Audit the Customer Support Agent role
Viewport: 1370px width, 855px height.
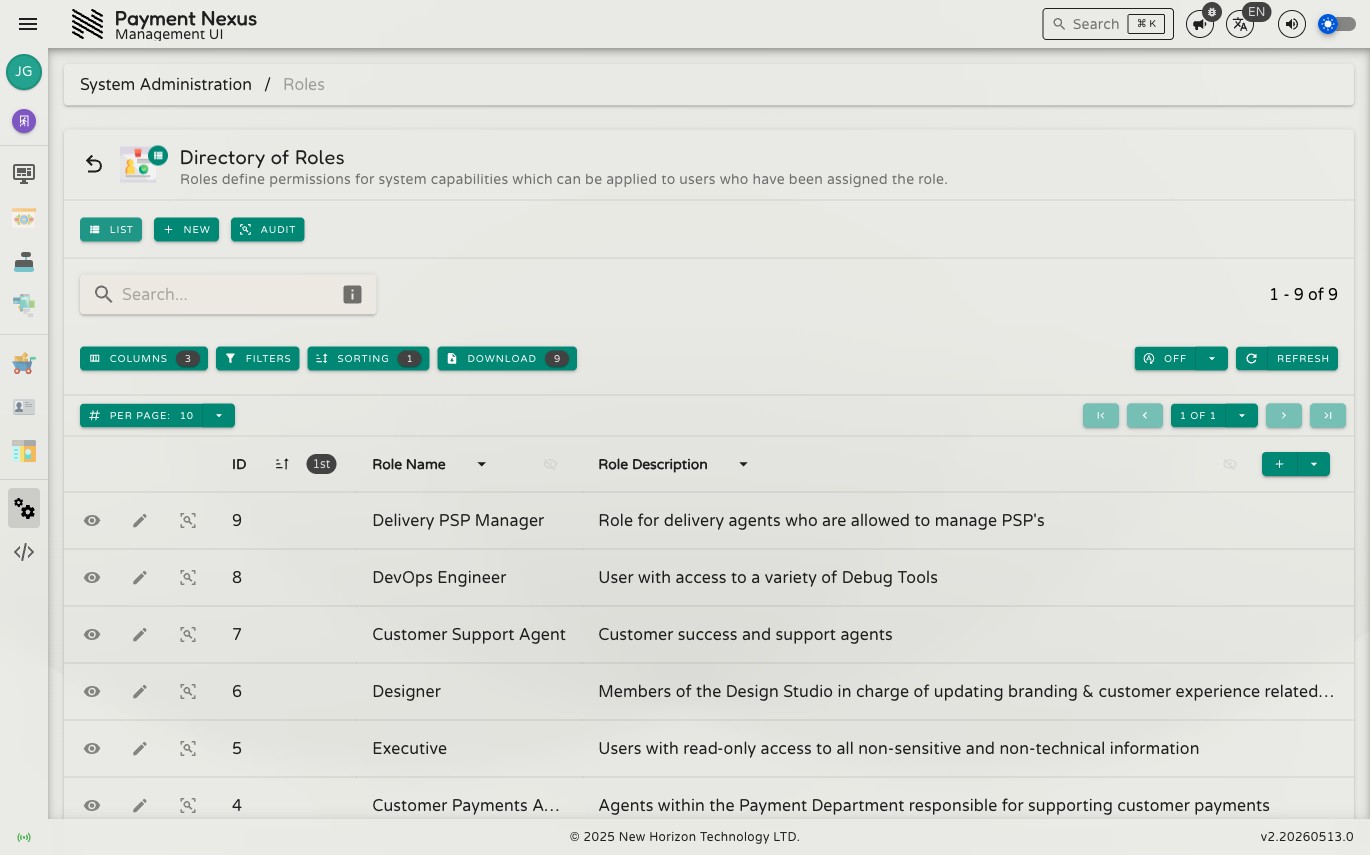click(x=188, y=635)
